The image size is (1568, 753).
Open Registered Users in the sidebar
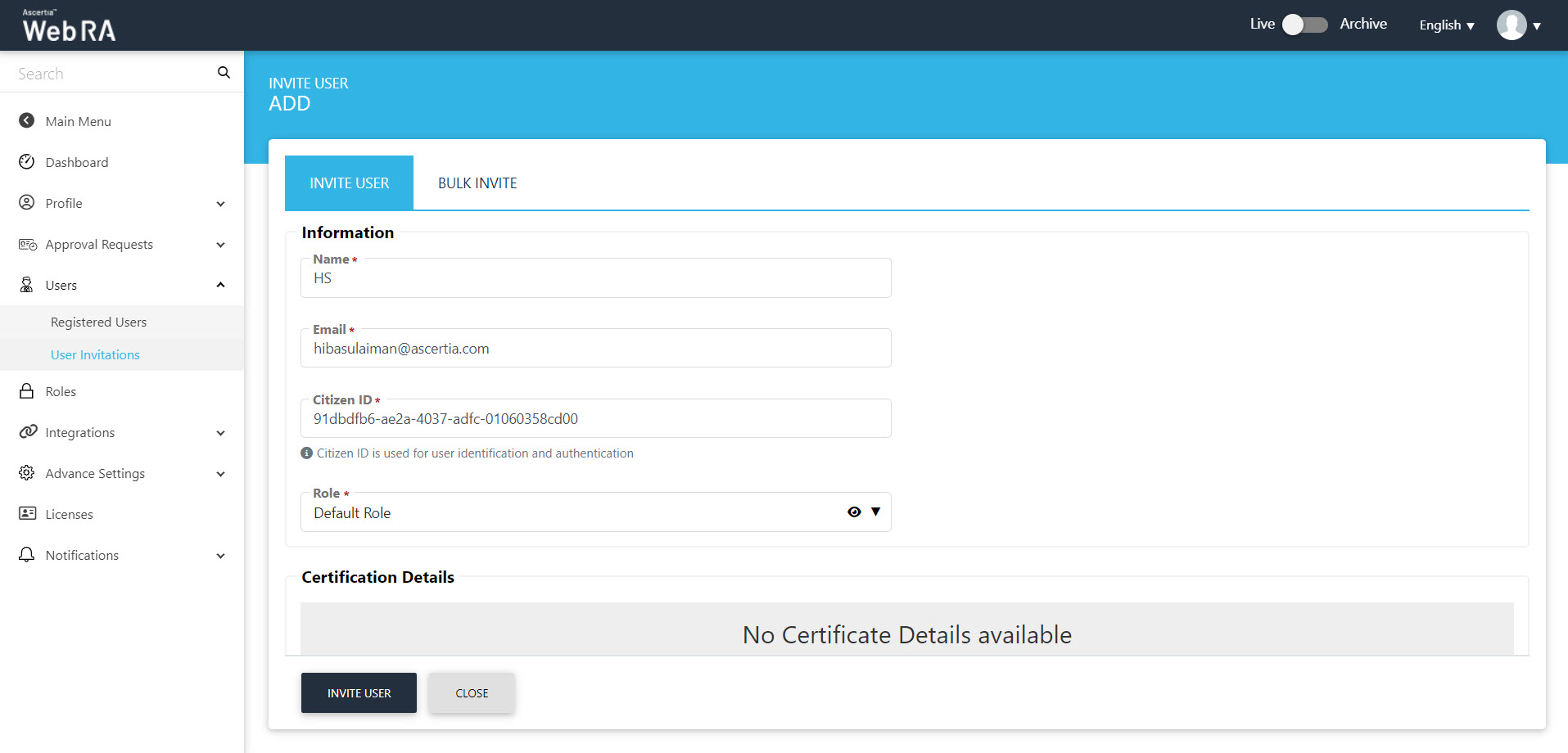point(98,322)
